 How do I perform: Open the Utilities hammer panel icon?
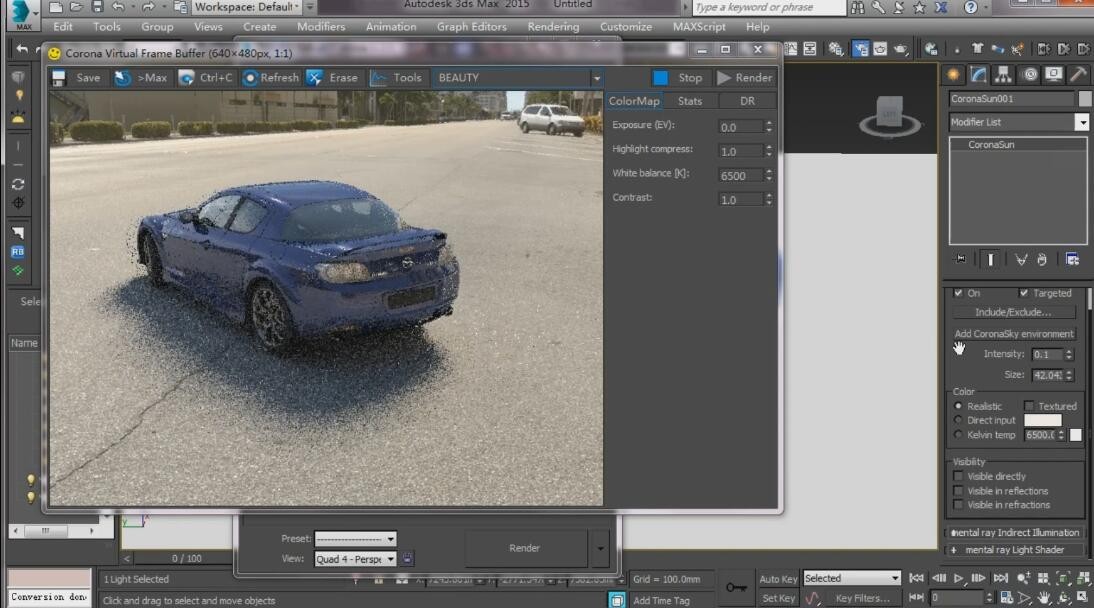tap(1078, 75)
